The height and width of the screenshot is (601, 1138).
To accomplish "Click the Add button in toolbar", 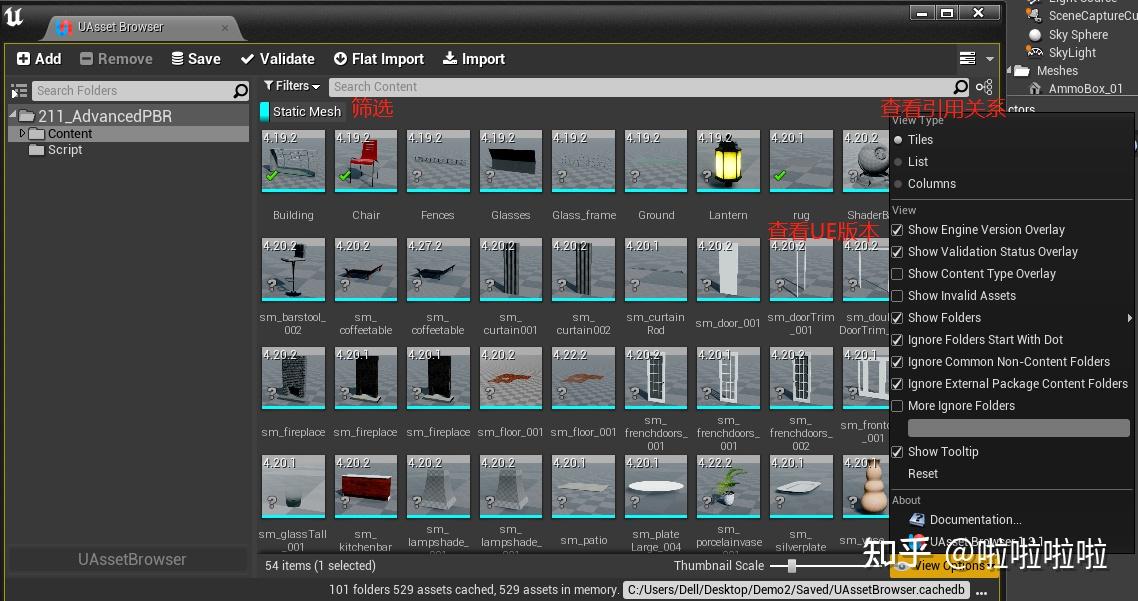I will [39, 59].
